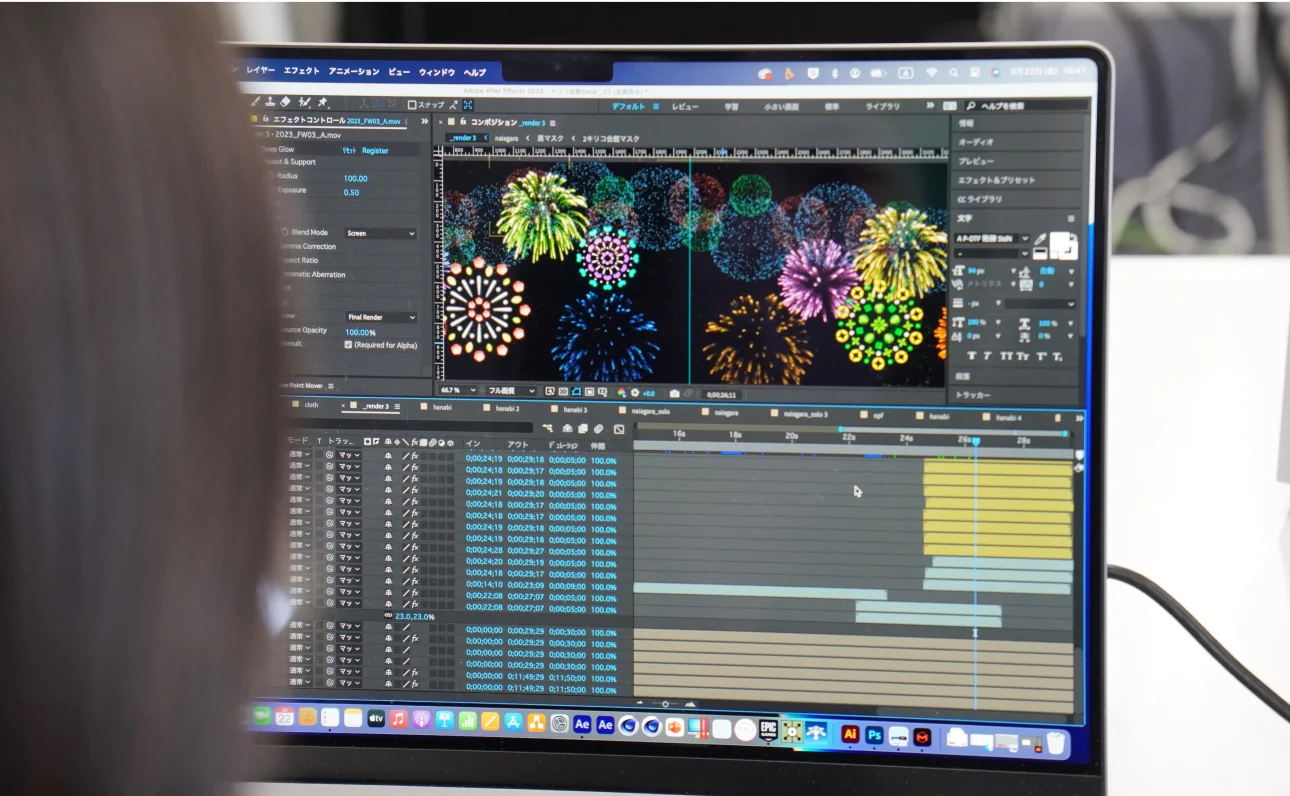Open grid and guide options icon

(603, 391)
